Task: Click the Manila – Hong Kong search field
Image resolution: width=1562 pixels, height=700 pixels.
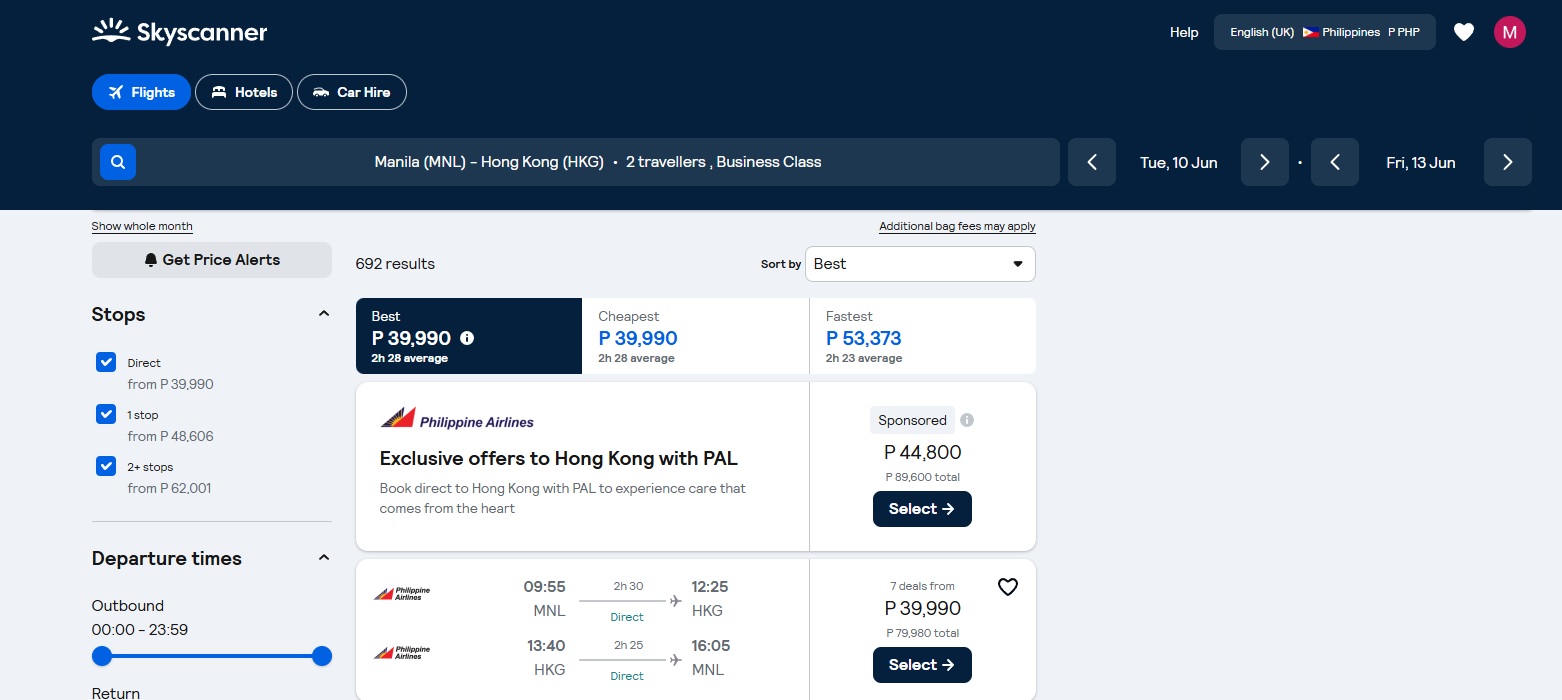Action: pyautogui.click(x=597, y=162)
